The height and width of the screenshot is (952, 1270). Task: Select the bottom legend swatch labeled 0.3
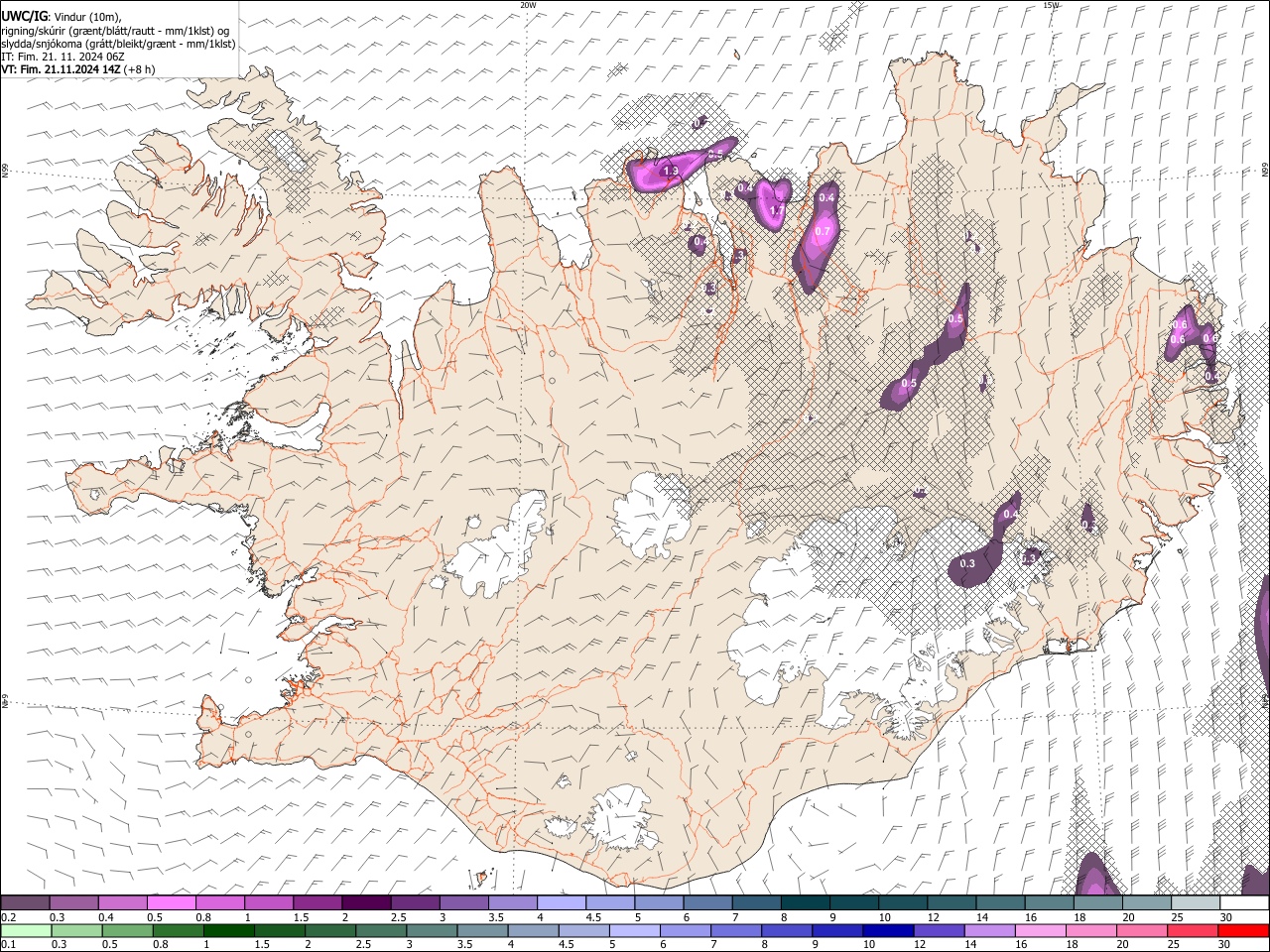point(76,930)
